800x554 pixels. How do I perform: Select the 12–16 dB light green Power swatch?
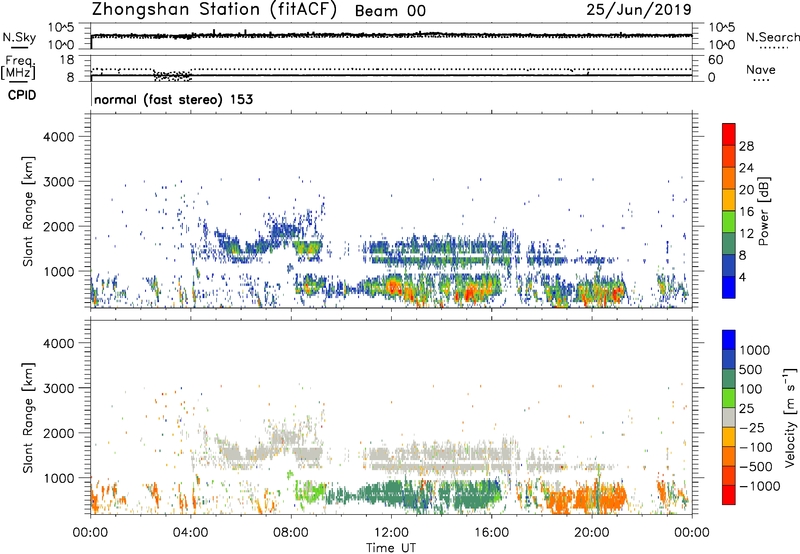click(x=729, y=221)
